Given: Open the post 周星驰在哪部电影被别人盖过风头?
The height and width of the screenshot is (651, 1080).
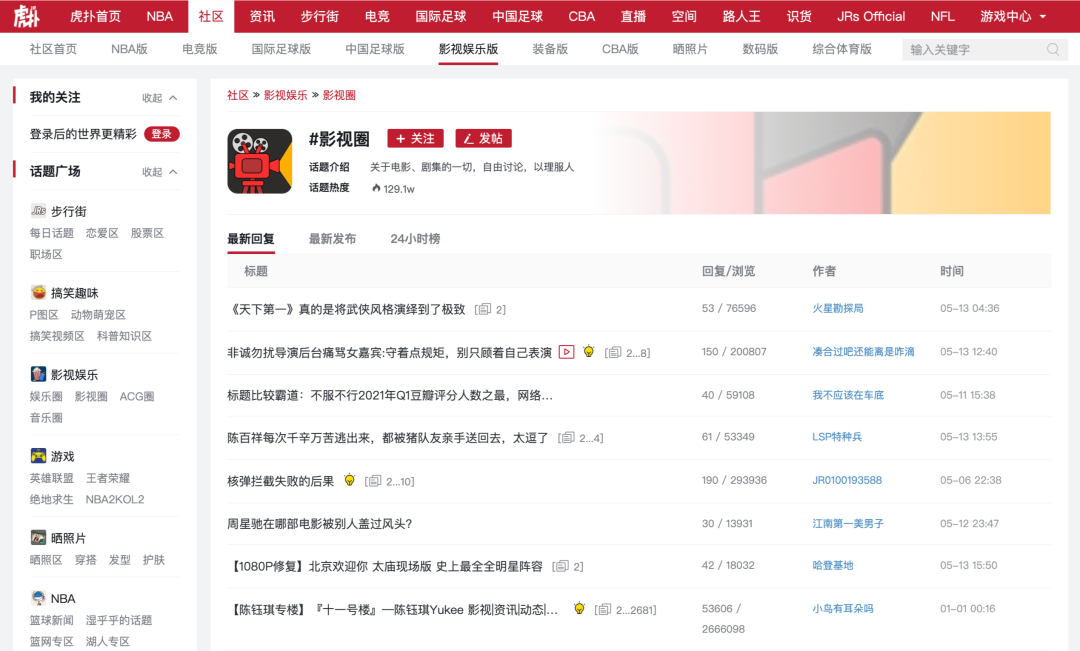Looking at the screenshot, I should click(320, 524).
